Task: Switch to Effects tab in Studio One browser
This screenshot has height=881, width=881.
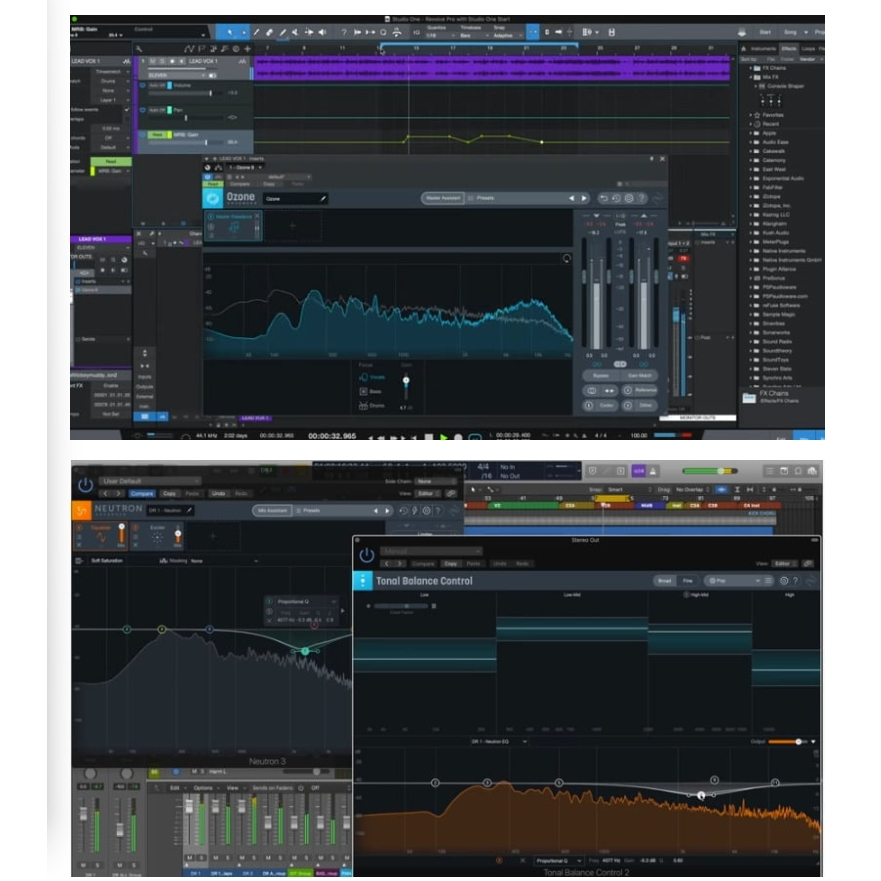Action: pos(789,49)
